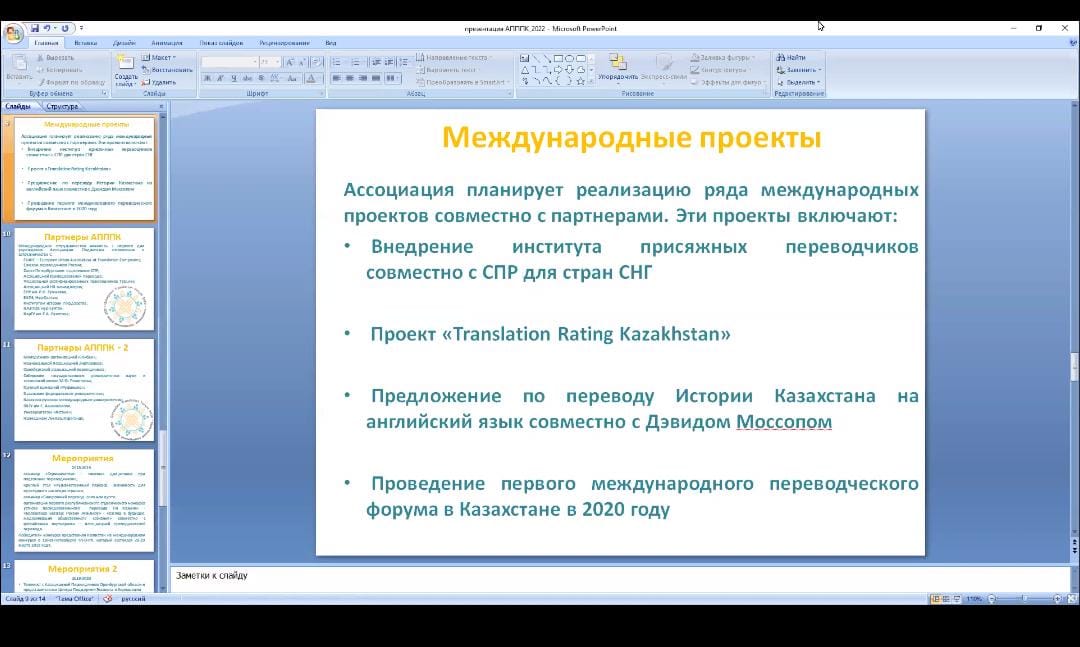Open PowerPoint help icon
1080x647 pixels.
tap(1069, 43)
